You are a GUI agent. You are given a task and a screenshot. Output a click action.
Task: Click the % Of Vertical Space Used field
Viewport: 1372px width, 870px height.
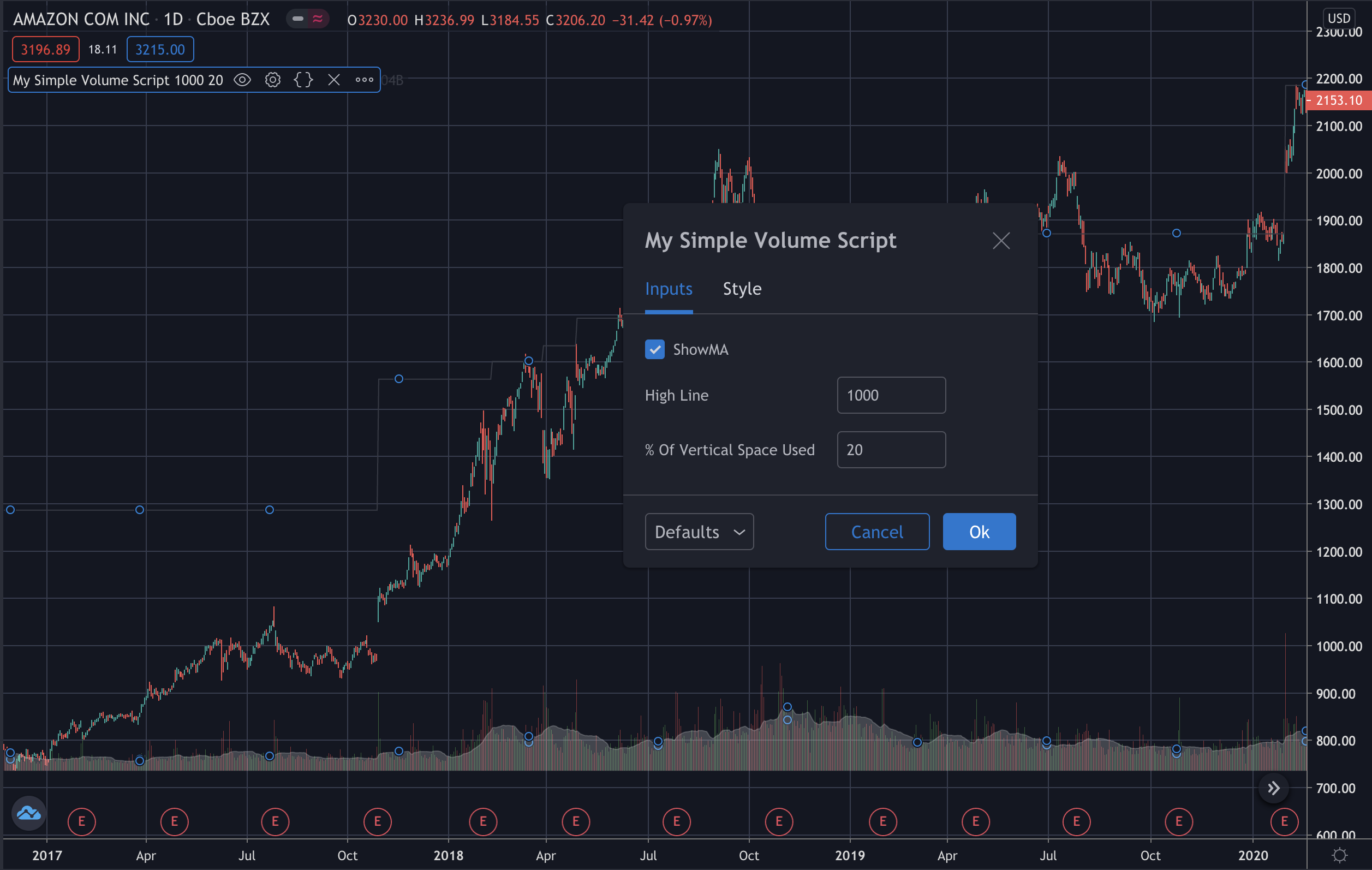(x=891, y=450)
